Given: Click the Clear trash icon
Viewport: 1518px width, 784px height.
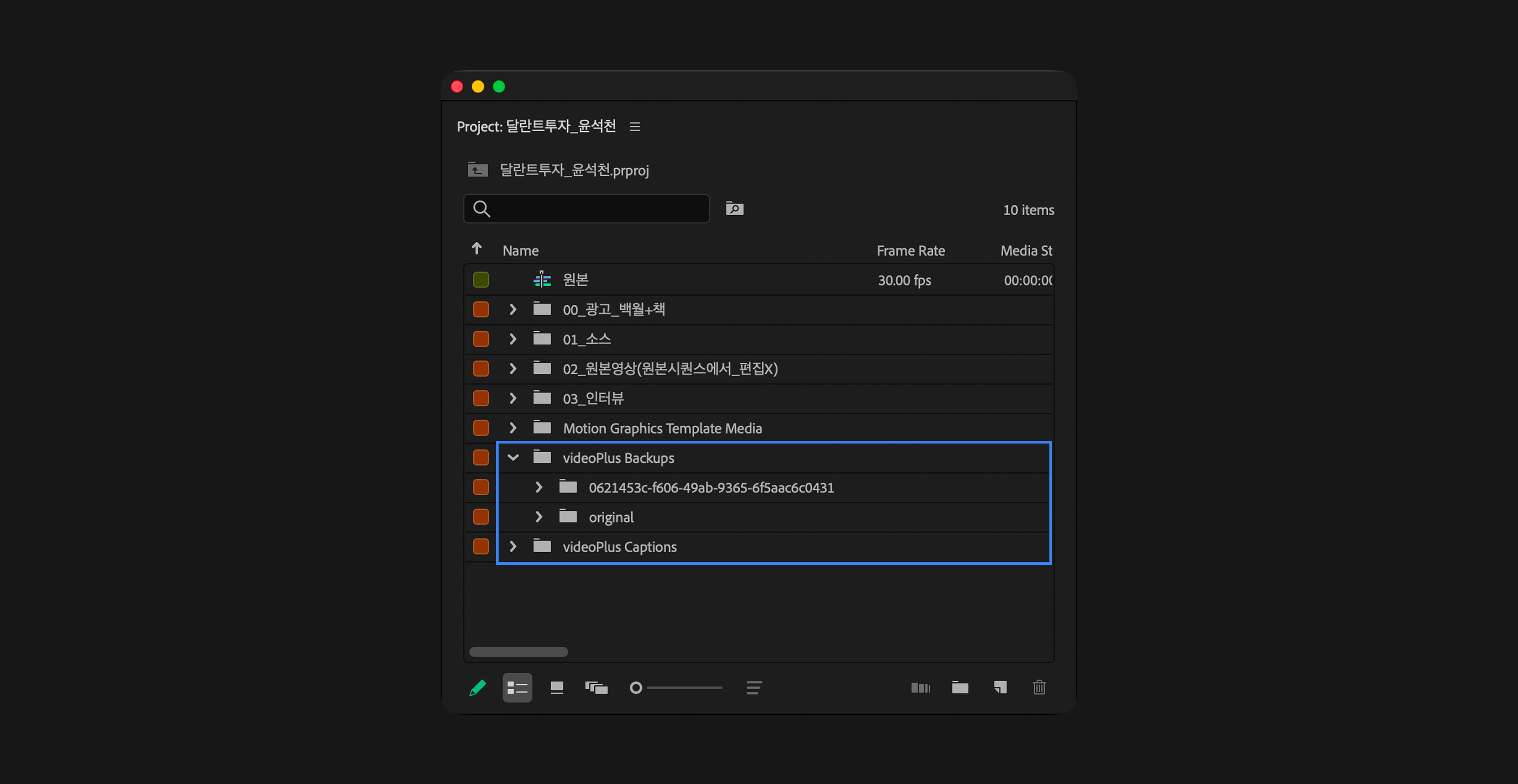Looking at the screenshot, I should 1039,687.
